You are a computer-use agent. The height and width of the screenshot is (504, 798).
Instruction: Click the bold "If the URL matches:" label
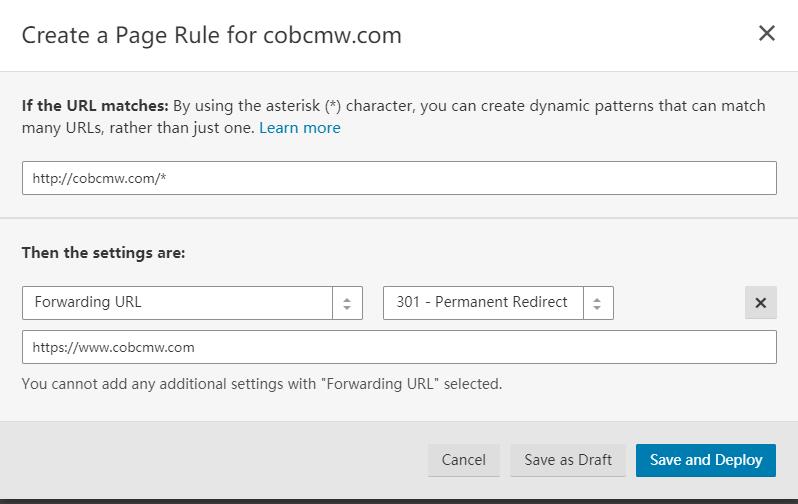(95, 105)
